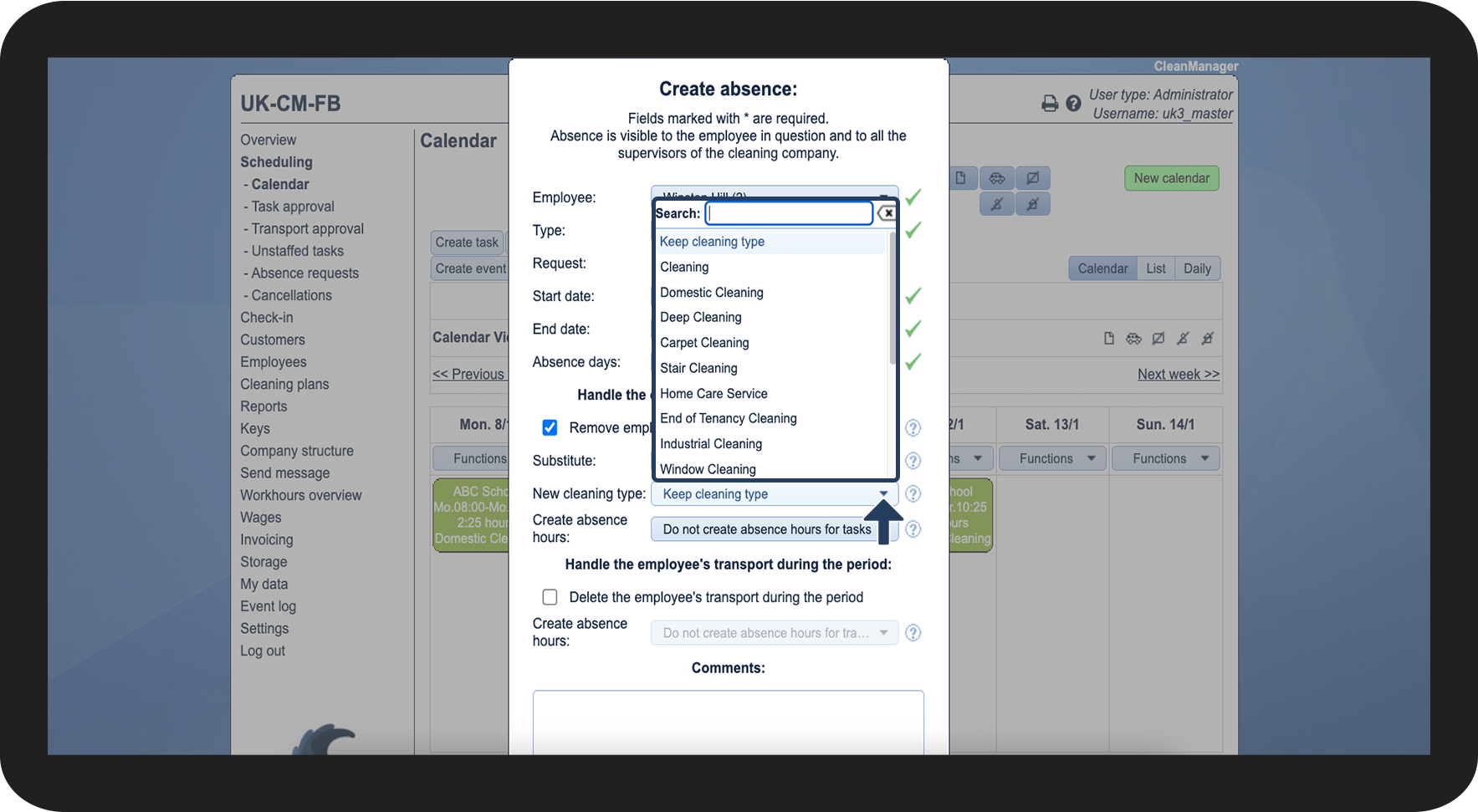Choose 'Industrial Cleaning' option
This screenshot has height=812, width=1478.
[x=770, y=444]
